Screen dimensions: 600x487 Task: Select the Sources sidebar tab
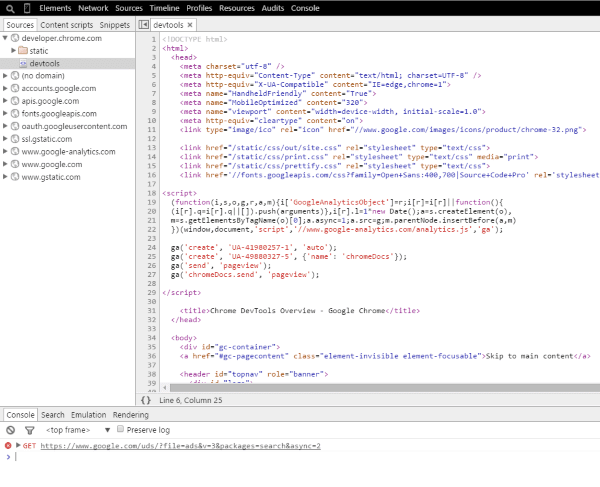click(20, 25)
